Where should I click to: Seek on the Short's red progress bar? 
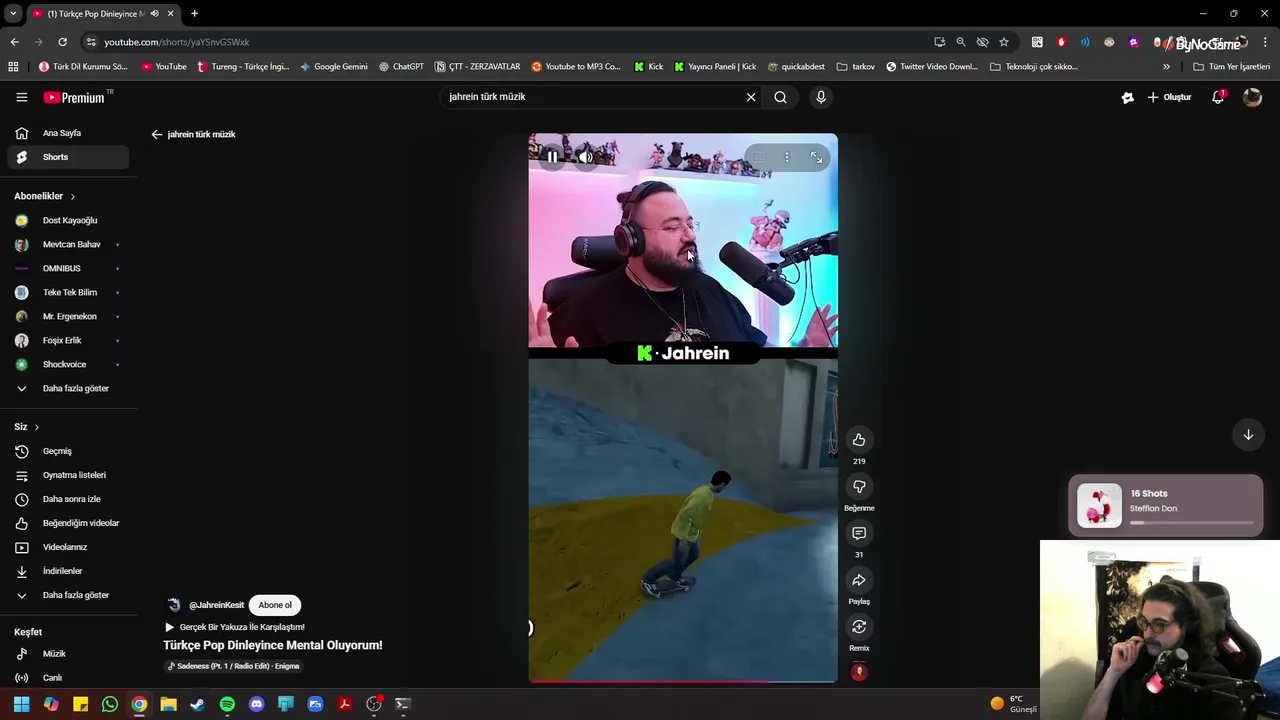(683, 681)
